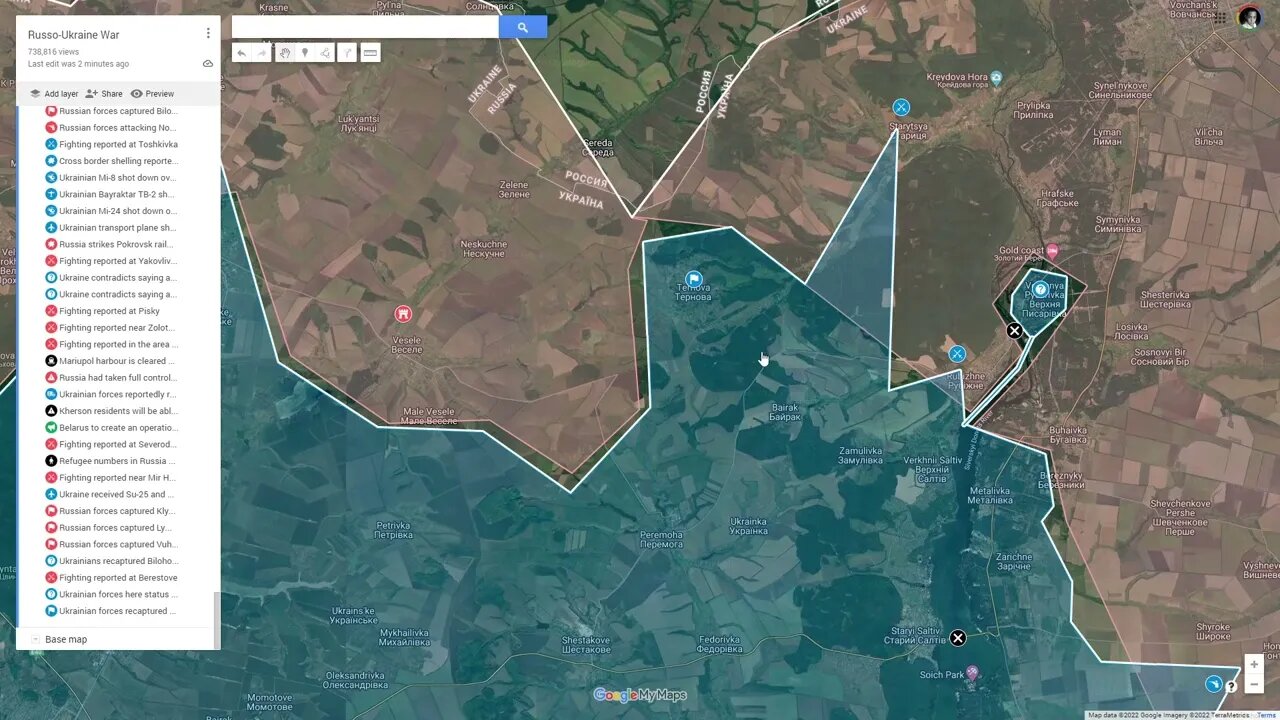Click the black X marker near Pysarivka
The width and height of the screenshot is (1280, 720).
(x=1014, y=330)
